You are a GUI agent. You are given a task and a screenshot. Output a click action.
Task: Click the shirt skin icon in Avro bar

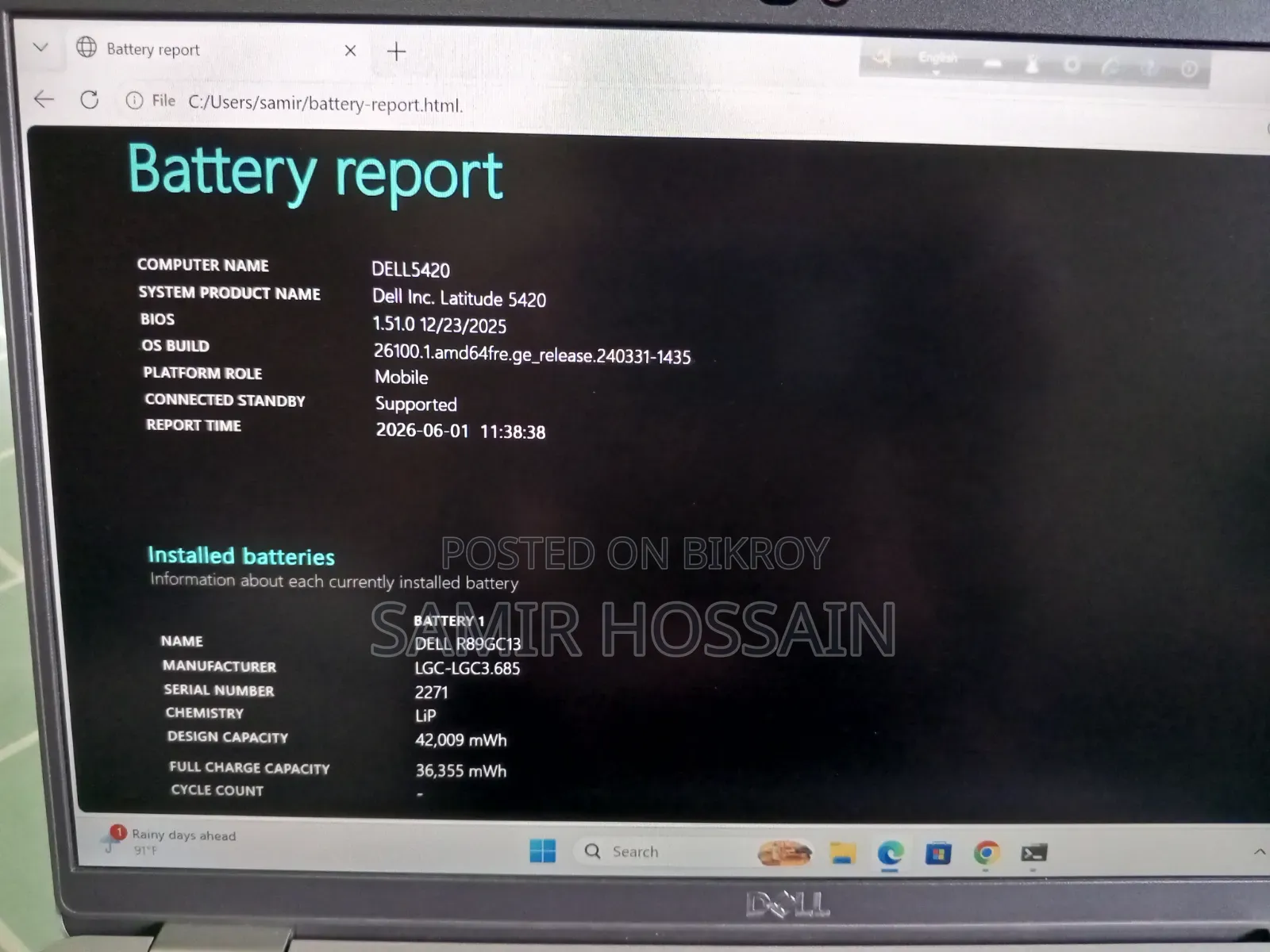tap(1033, 65)
